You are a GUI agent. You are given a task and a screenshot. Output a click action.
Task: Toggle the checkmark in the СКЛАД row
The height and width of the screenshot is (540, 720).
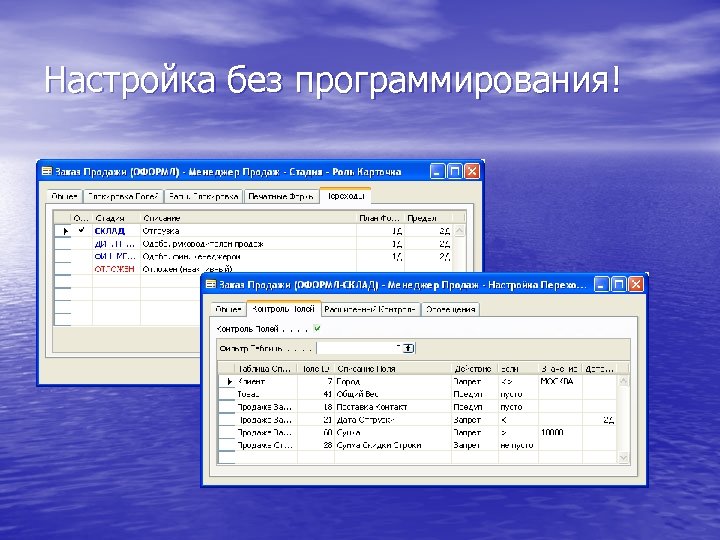coord(82,230)
